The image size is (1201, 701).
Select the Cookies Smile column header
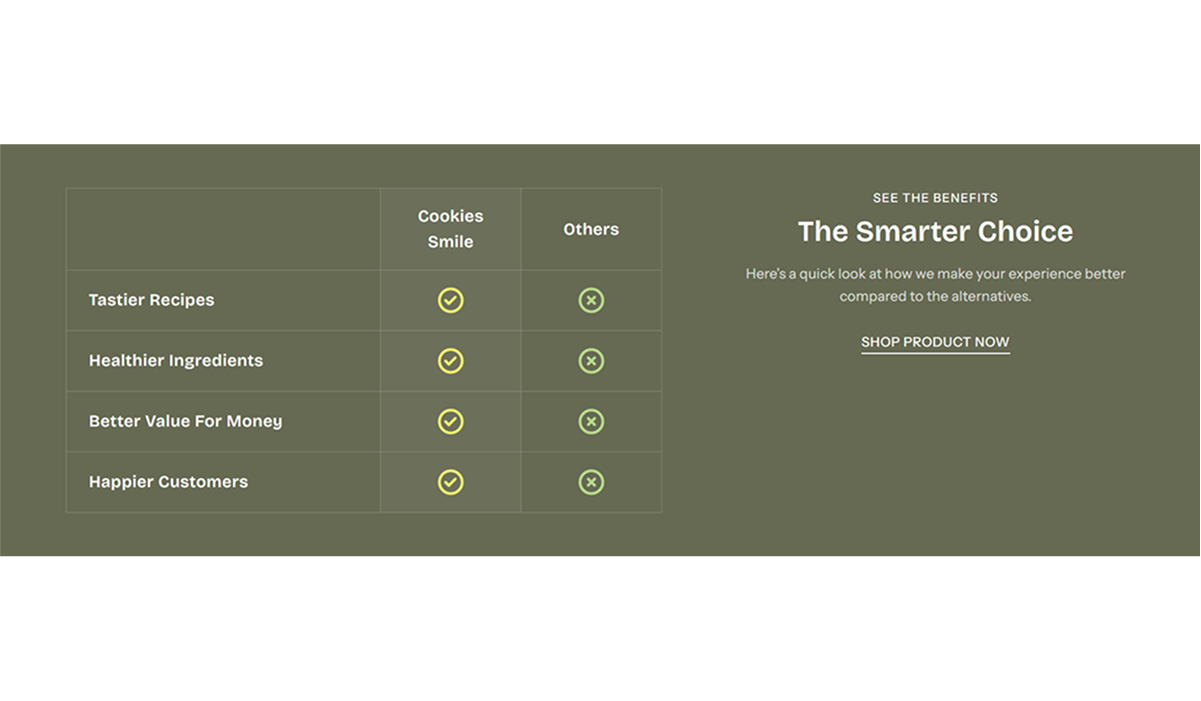pos(451,229)
